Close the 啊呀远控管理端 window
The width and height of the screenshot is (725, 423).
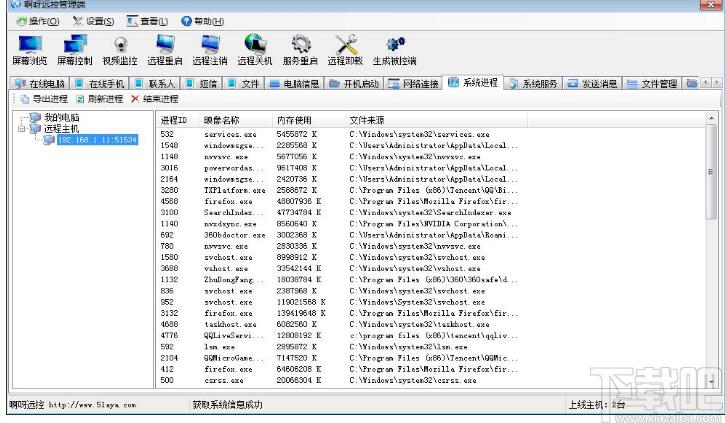point(710,5)
